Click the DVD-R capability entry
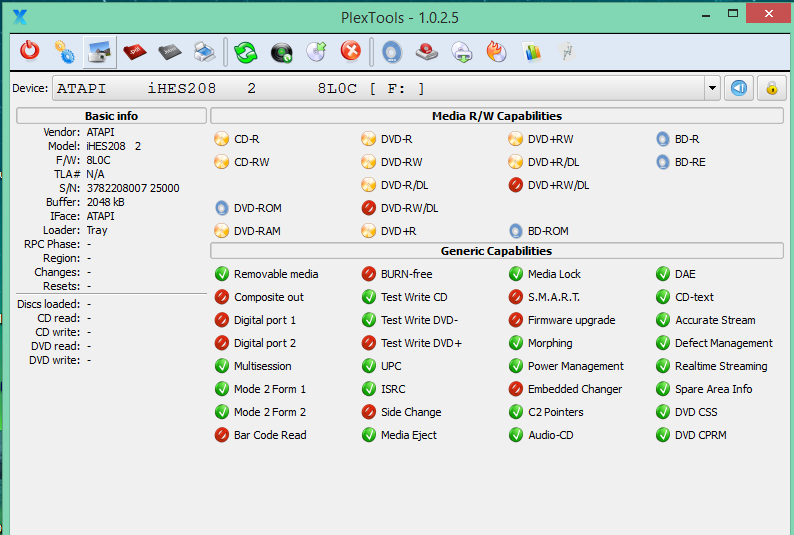The width and height of the screenshot is (794, 535). point(387,139)
